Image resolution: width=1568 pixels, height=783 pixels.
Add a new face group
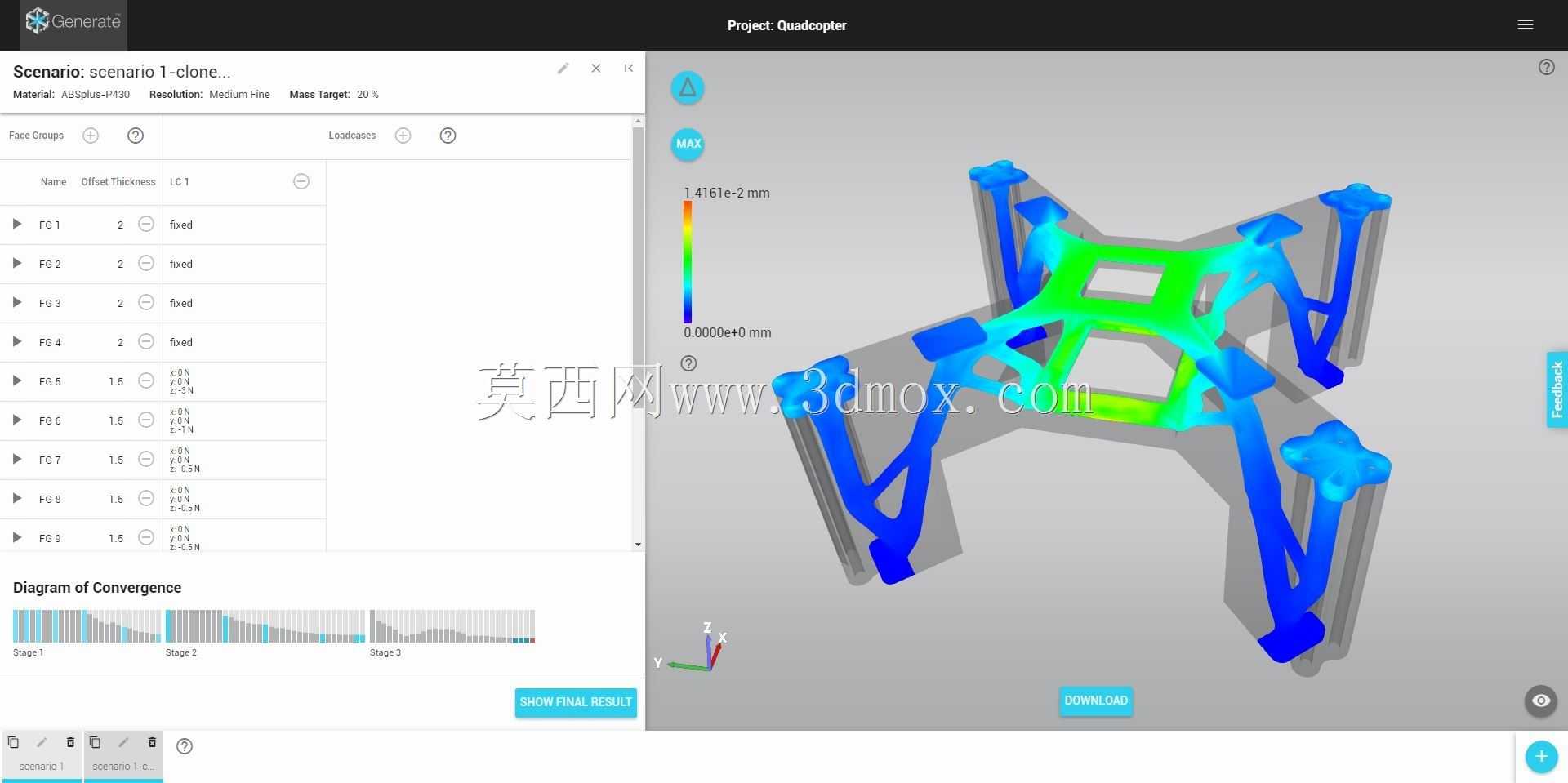pyautogui.click(x=91, y=136)
